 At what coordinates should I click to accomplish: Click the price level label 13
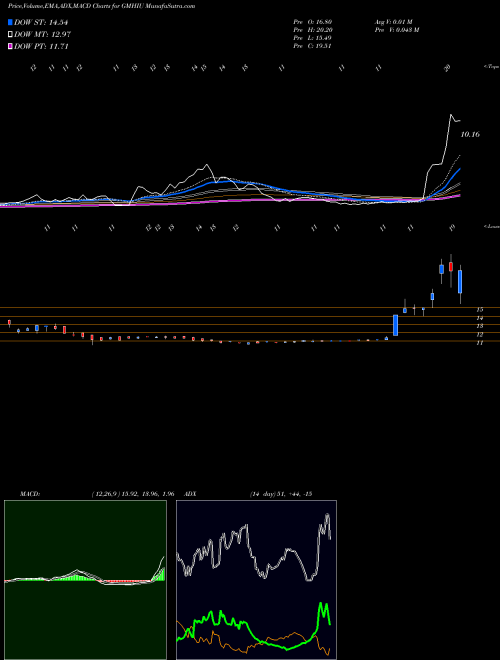(480, 326)
